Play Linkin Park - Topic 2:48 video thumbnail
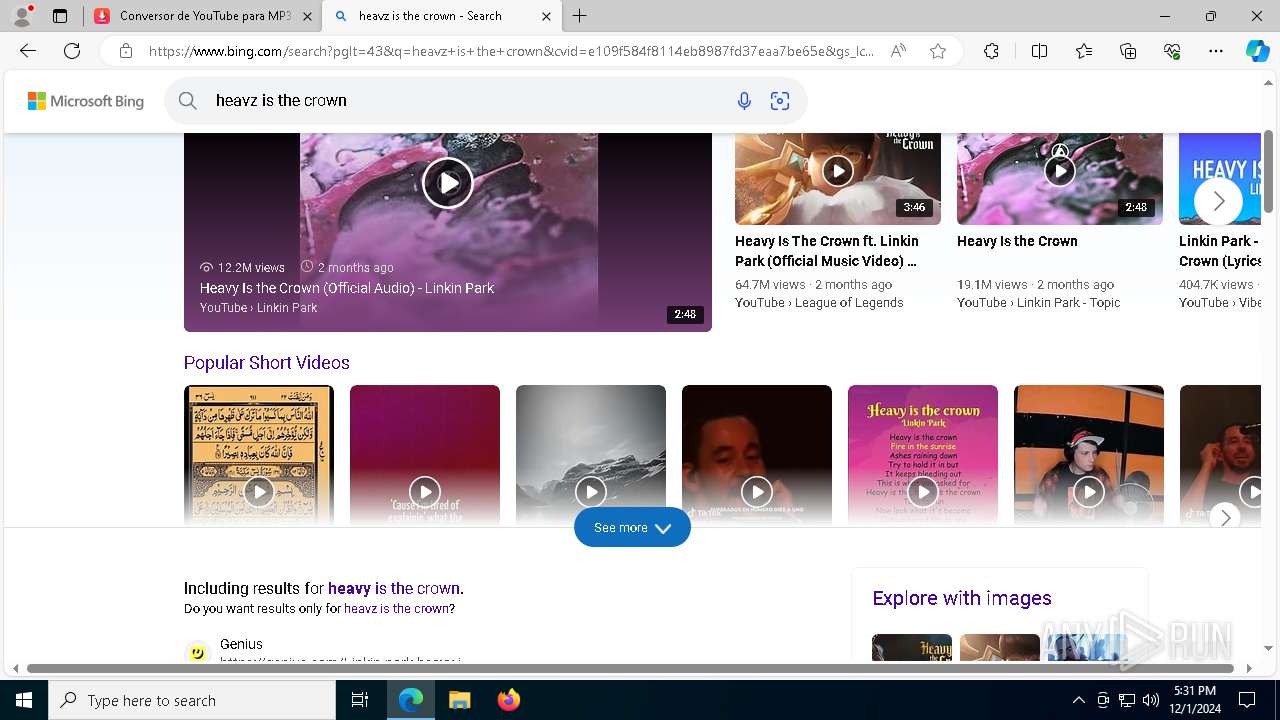Screen dimensions: 1280x720 (1060, 172)
